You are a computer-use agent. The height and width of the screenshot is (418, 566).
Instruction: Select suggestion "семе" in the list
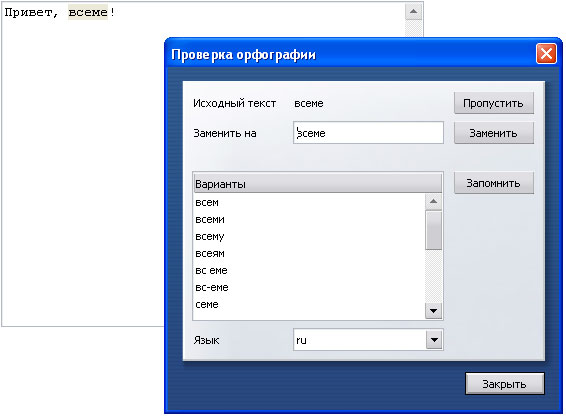pos(309,304)
